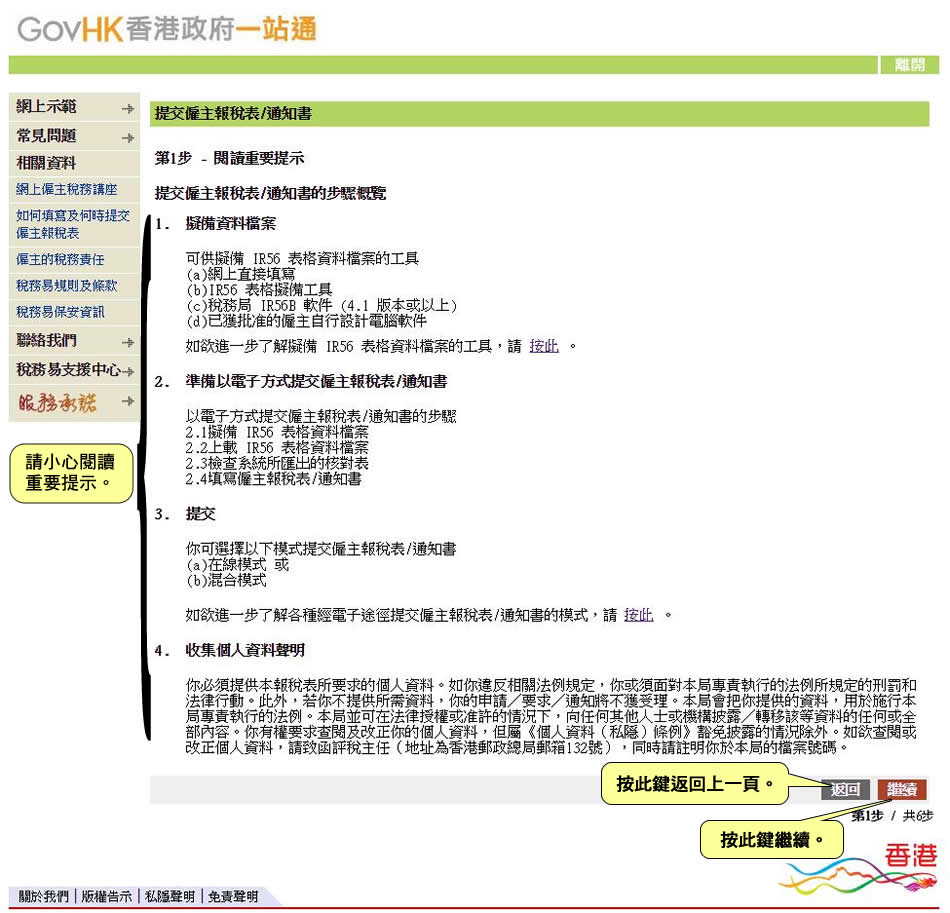Open 私隱聲明 footer link

(x=170, y=896)
